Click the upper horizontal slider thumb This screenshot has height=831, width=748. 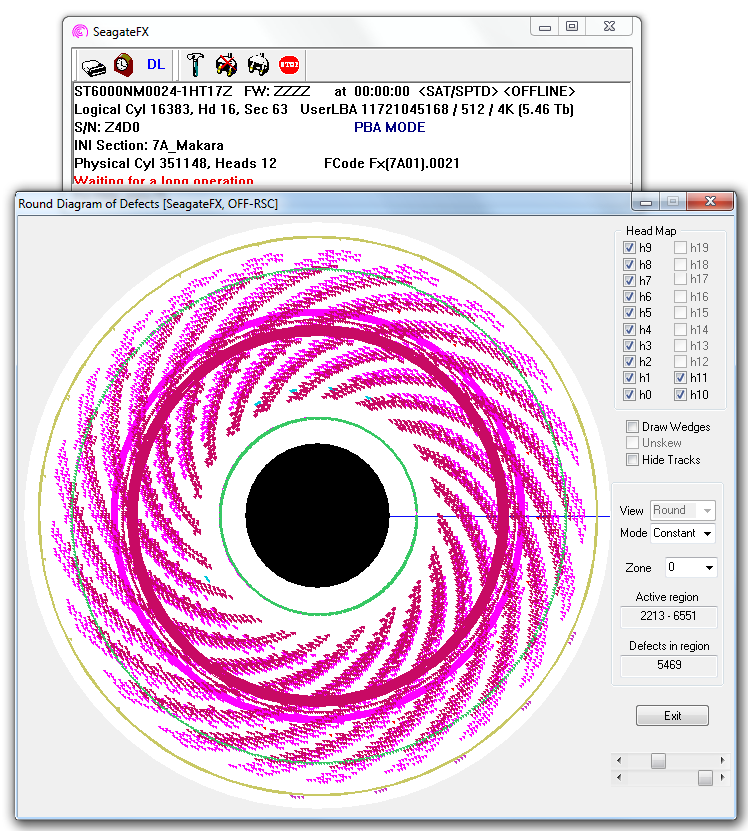tap(658, 761)
